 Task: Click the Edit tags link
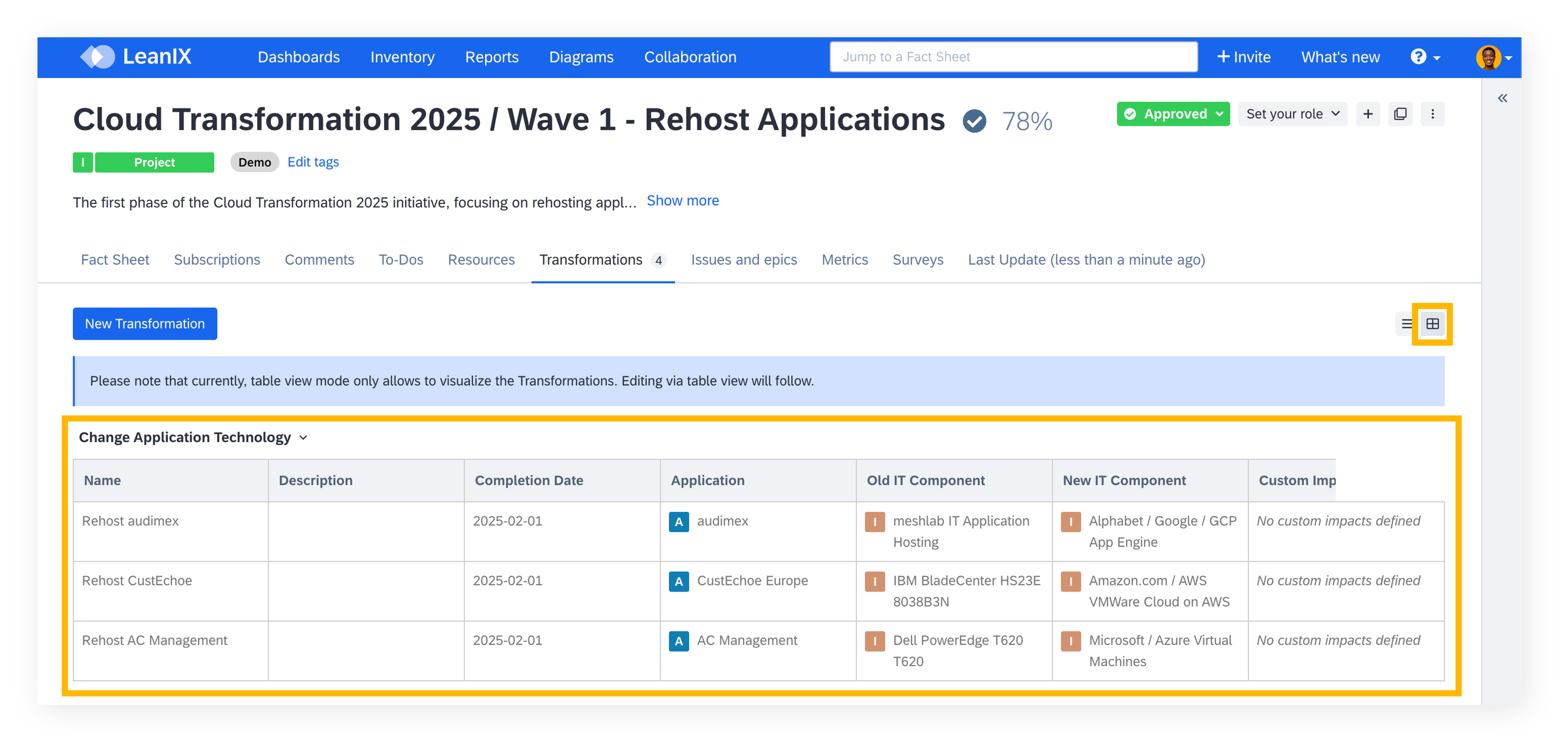coord(313,162)
